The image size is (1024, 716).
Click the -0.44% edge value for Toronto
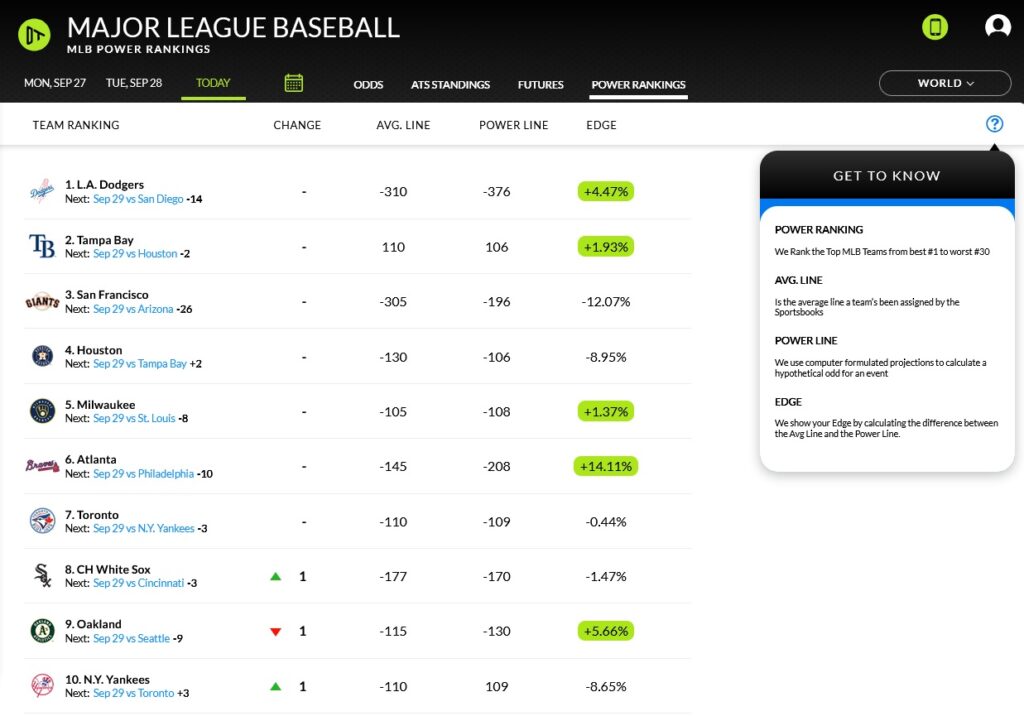tap(605, 522)
